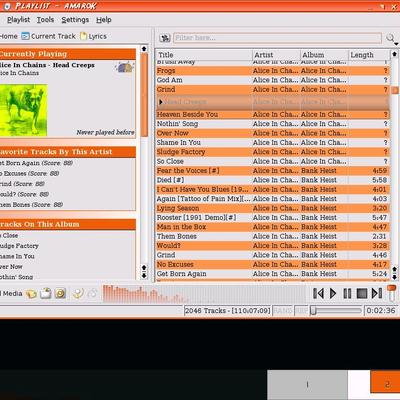Click the Media button in bottom toolbar

pos(11,293)
